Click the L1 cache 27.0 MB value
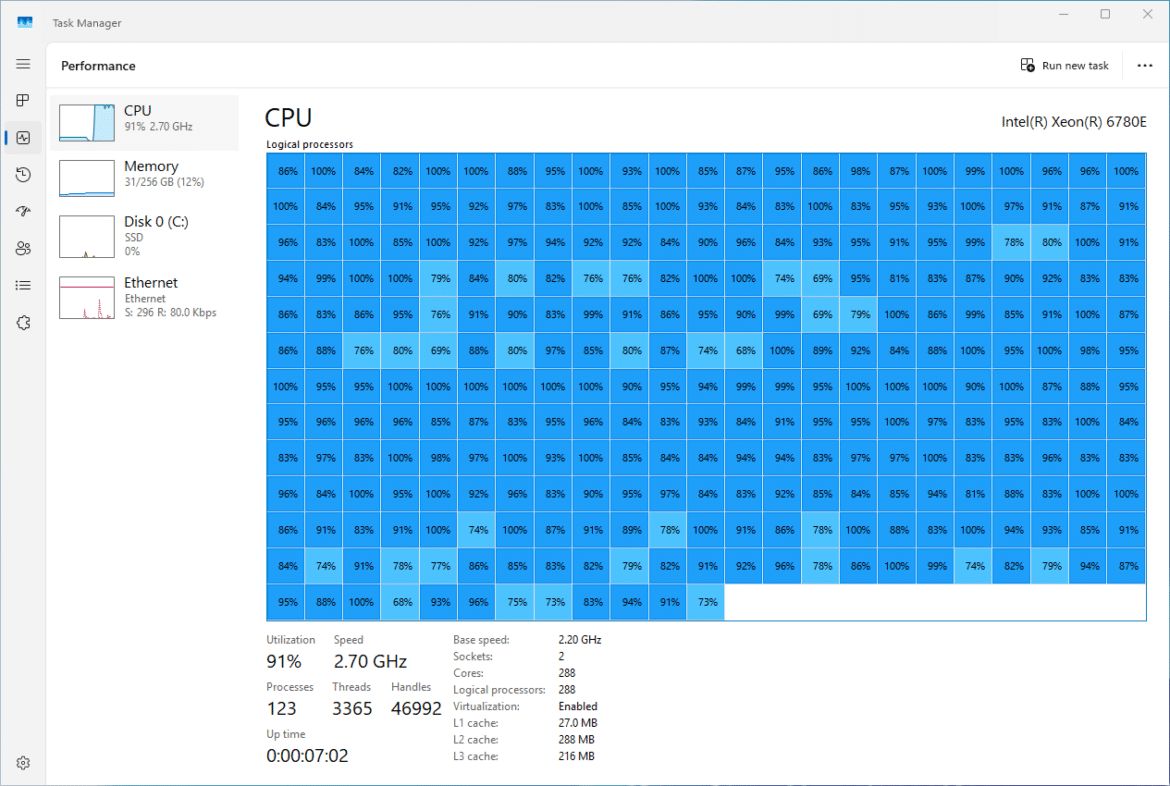Screen dimensions: 1170x786 coord(578,723)
